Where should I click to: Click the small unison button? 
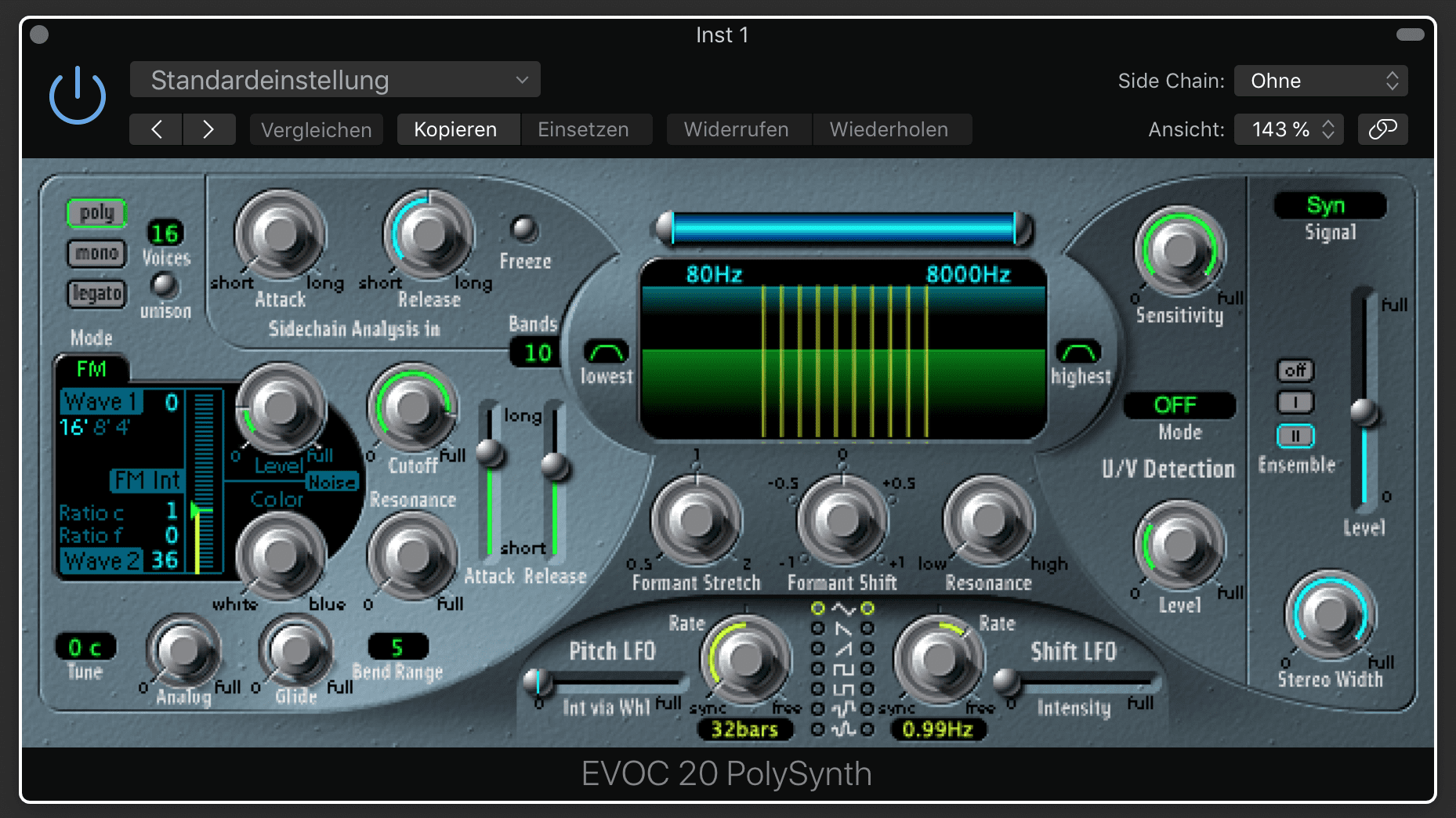pos(164,285)
